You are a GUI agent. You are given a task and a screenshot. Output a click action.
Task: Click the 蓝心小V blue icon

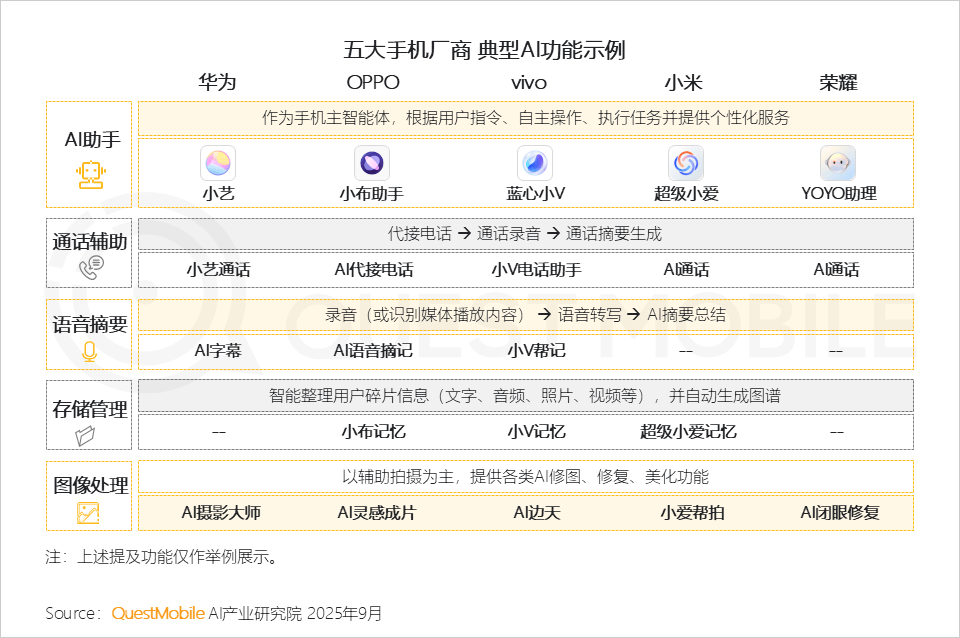click(535, 163)
